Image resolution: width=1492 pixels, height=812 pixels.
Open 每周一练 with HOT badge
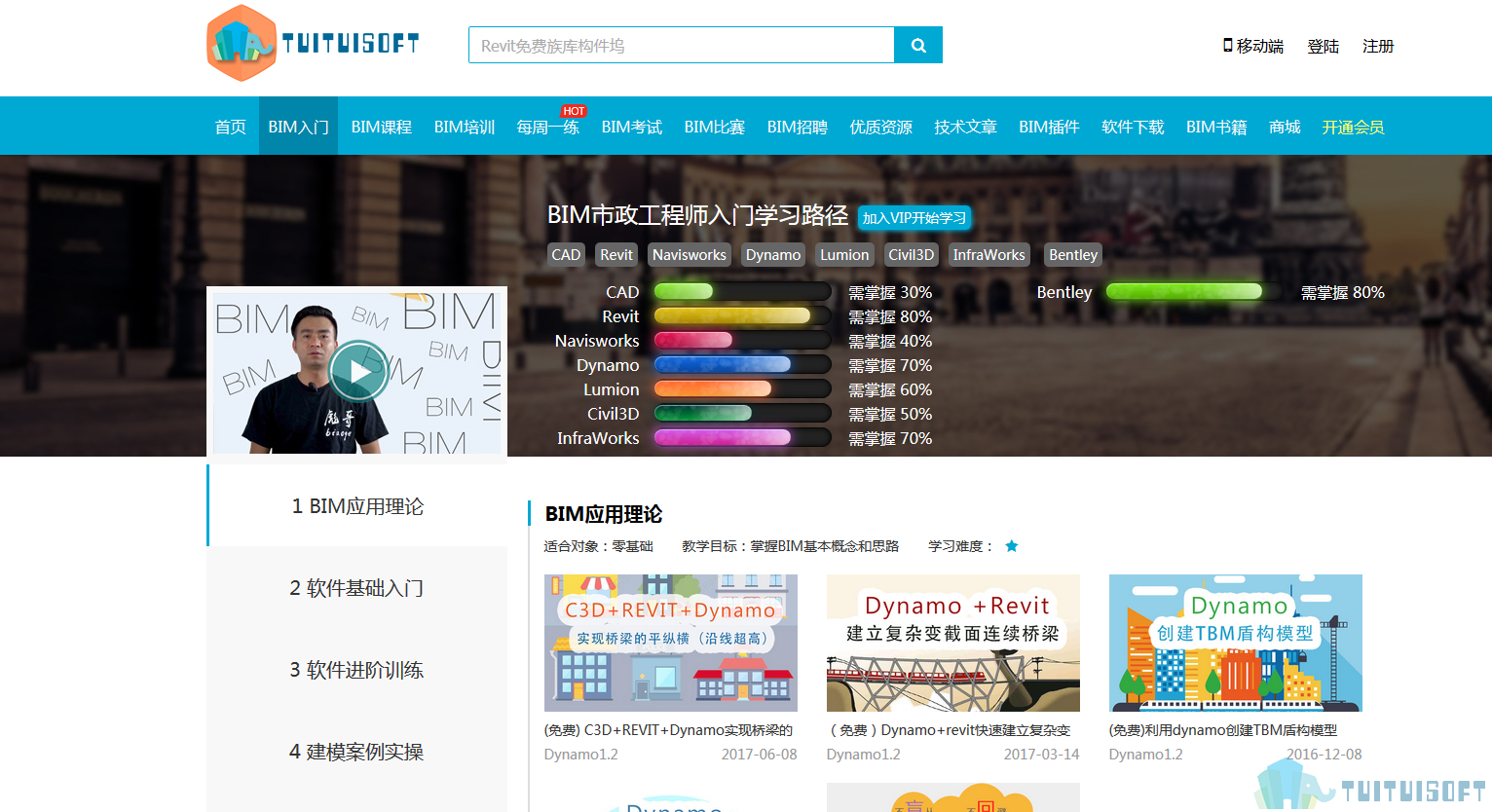coord(548,127)
